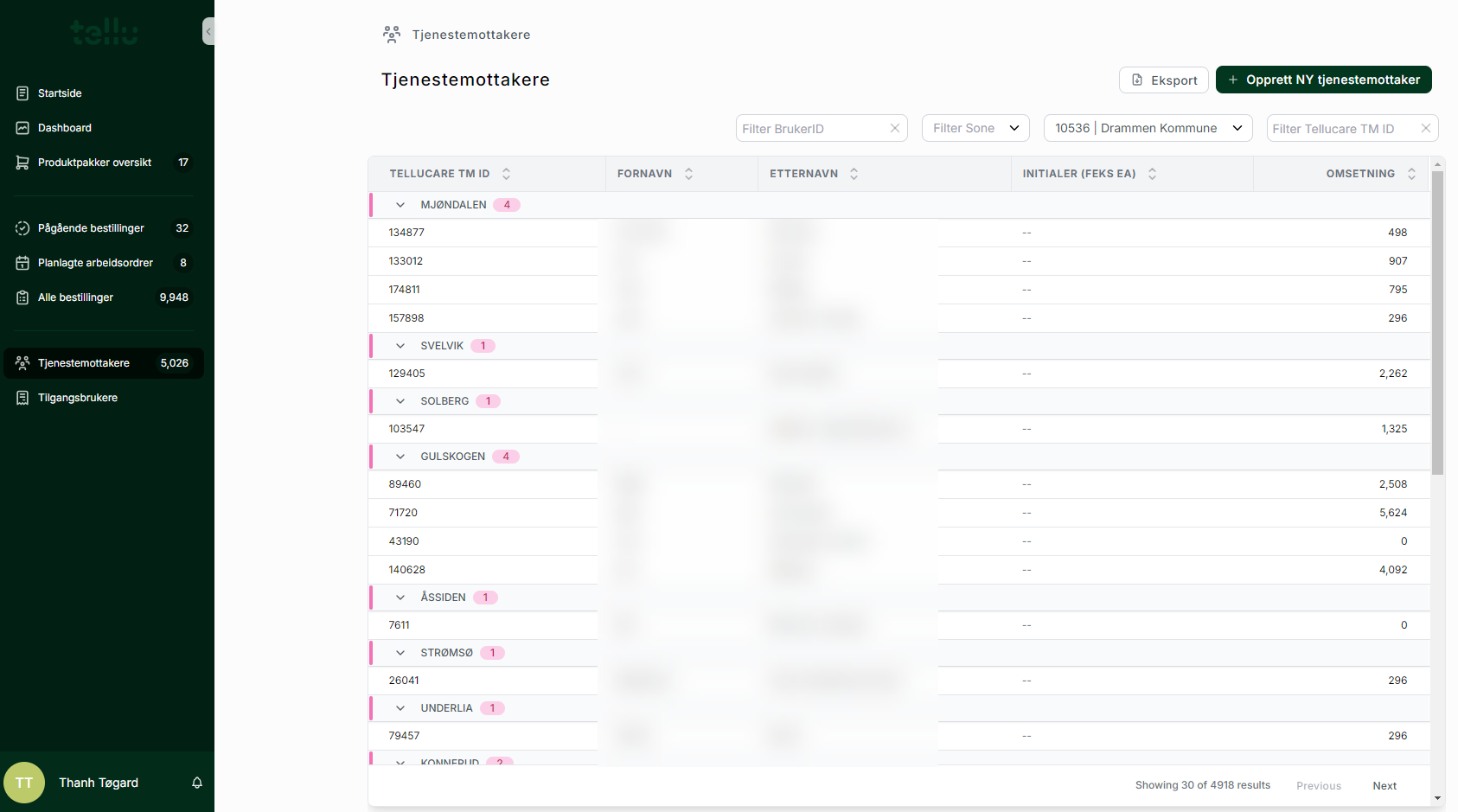Open the Filter Sone dropdown

coord(975,128)
